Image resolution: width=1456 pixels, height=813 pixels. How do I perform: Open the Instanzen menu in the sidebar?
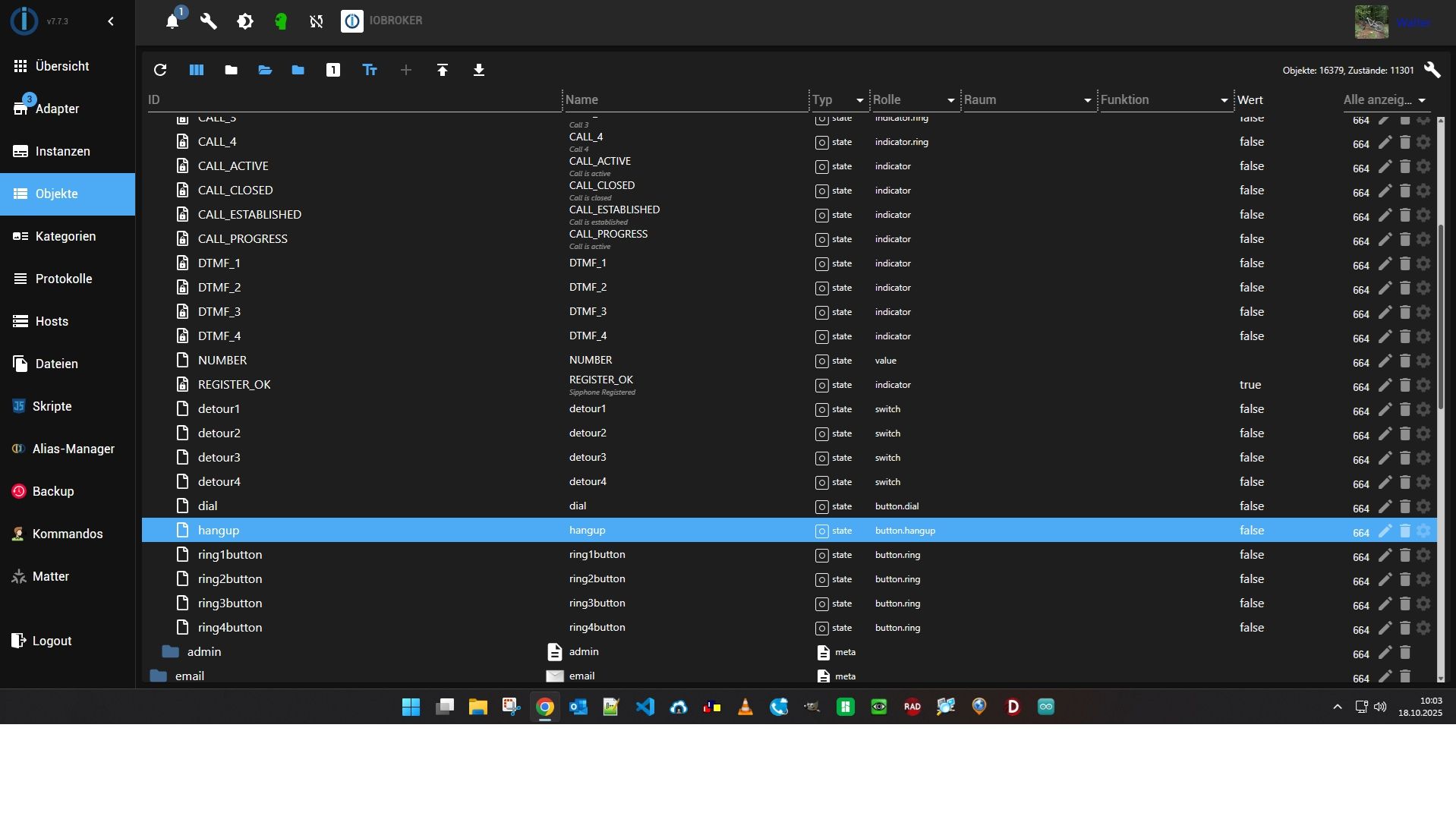coord(62,151)
